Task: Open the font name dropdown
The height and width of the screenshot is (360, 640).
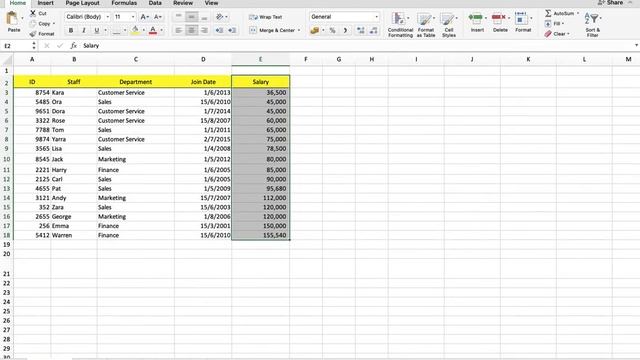Action: (x=107, y=17)
